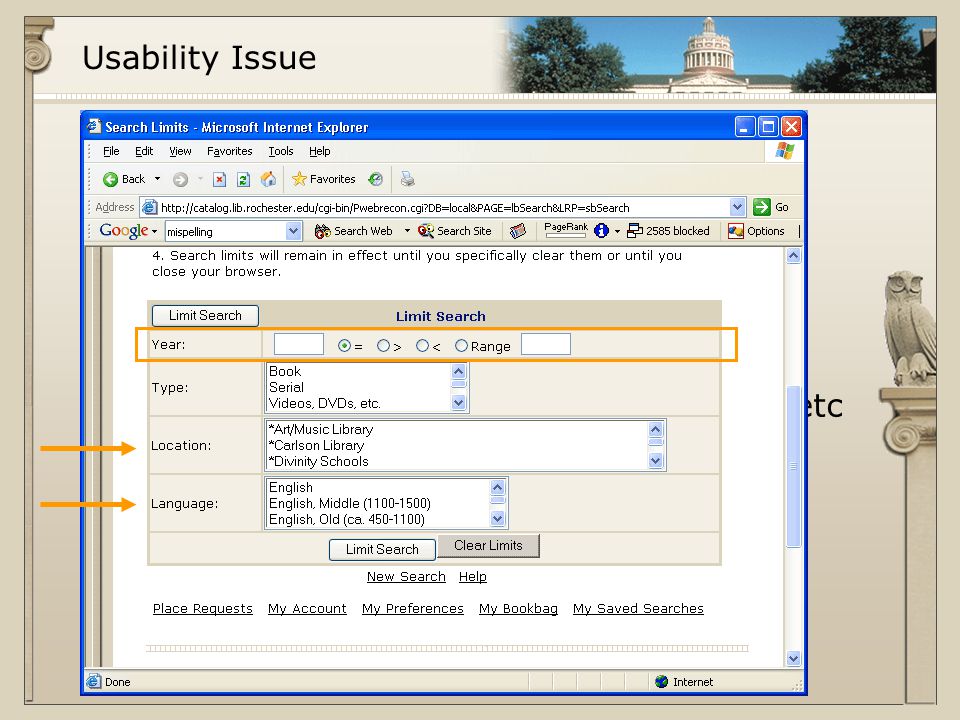Image resolution: width=960 pixels, height=720 pixels.
Task: Click the Clear Limits button
Action: pyautogui.click(x=488, y=546)
